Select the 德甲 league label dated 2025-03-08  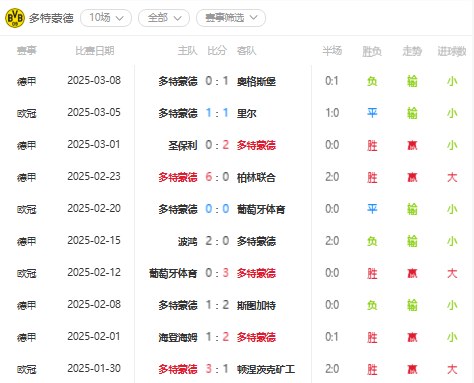27,81
